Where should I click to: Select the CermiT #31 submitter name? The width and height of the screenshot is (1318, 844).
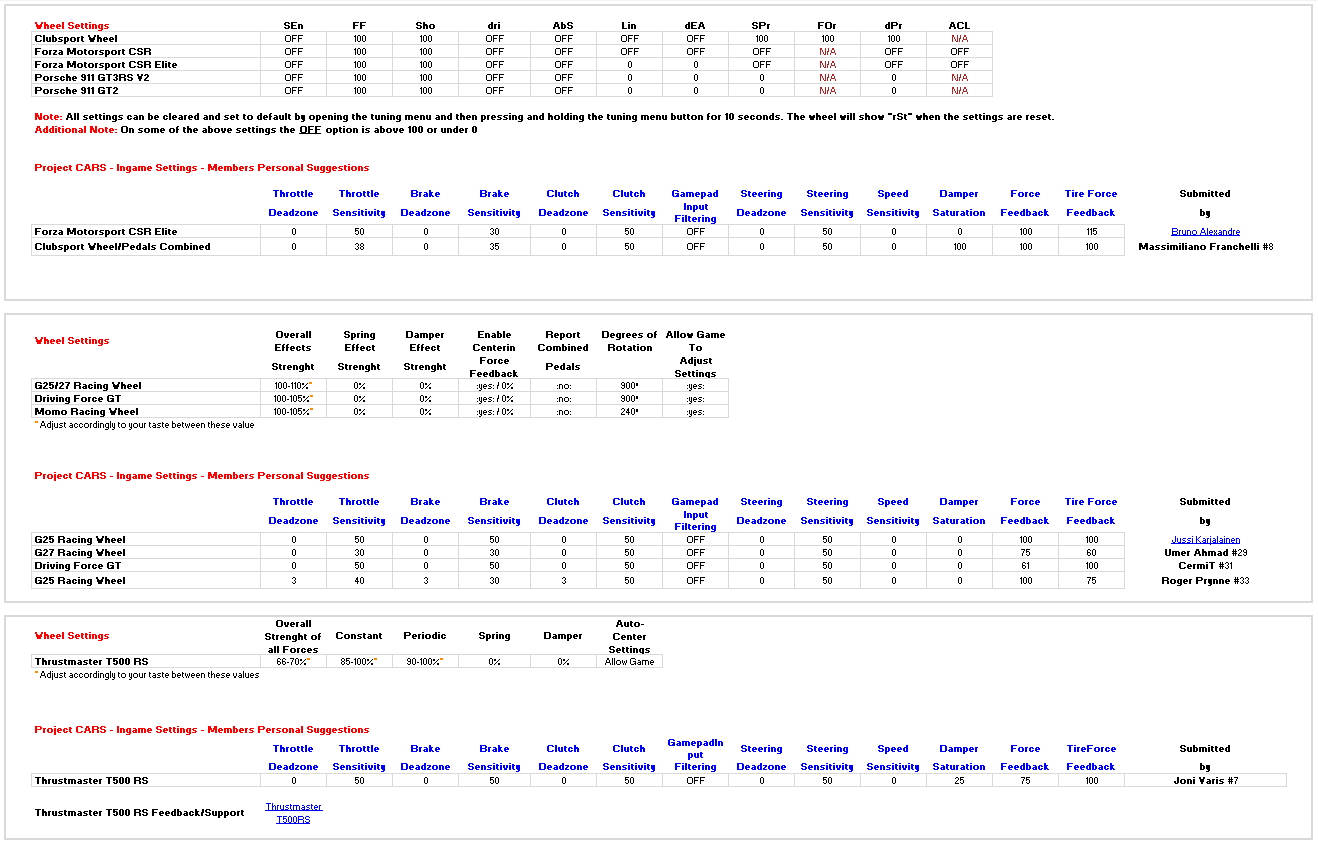1205,566
